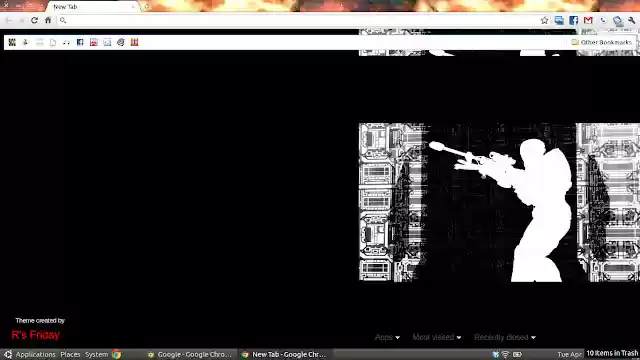Screen dimensions: 640x360
Task: Go forward using the forward arrow
Action: 22,20
